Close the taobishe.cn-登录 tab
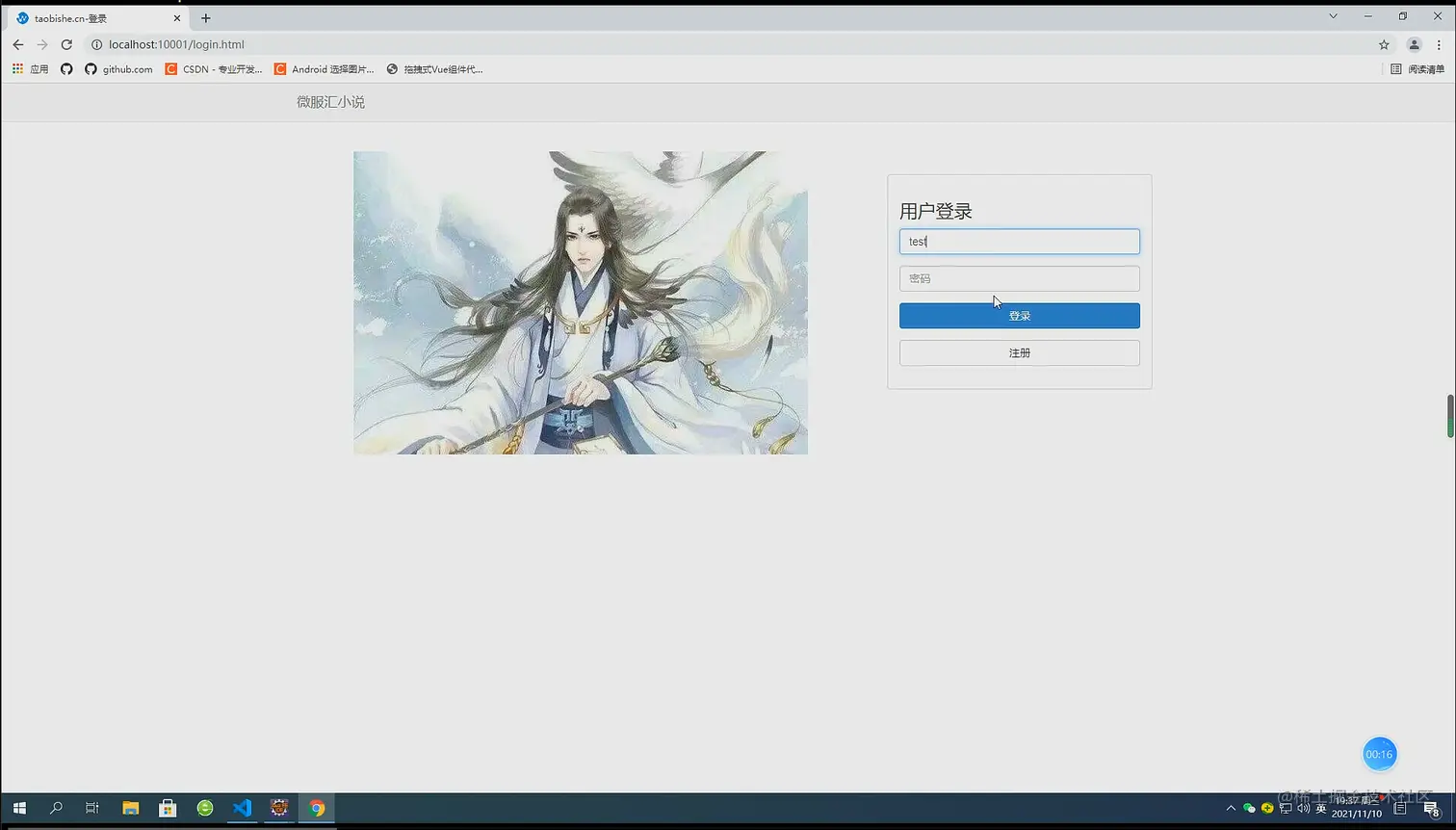Image resolution: width=1456 pixels, height=830 pixels. [x=177, y=18]
